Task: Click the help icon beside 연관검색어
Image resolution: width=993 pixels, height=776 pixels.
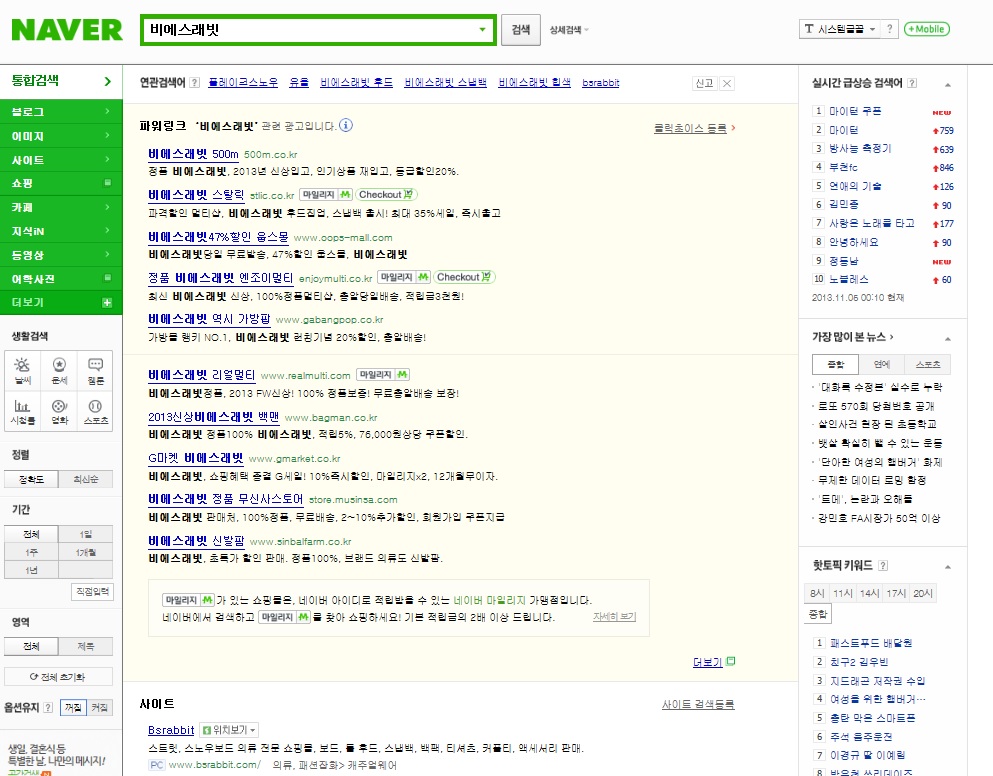Action: (194, 82)
